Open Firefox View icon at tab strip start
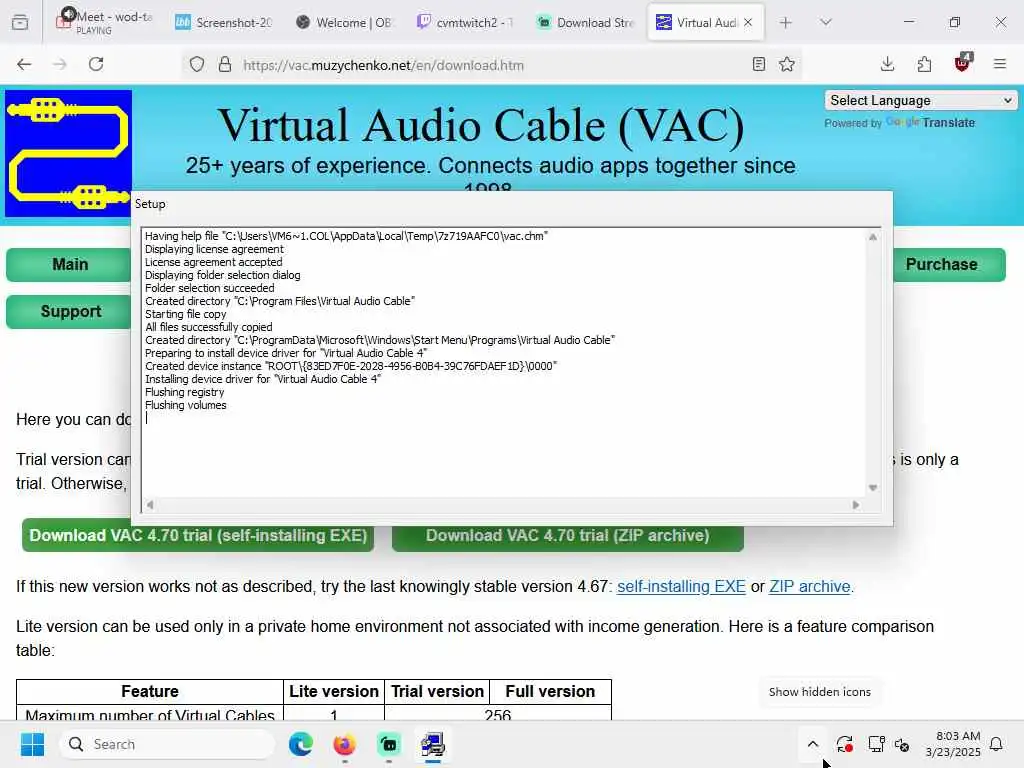 point(20,22)
